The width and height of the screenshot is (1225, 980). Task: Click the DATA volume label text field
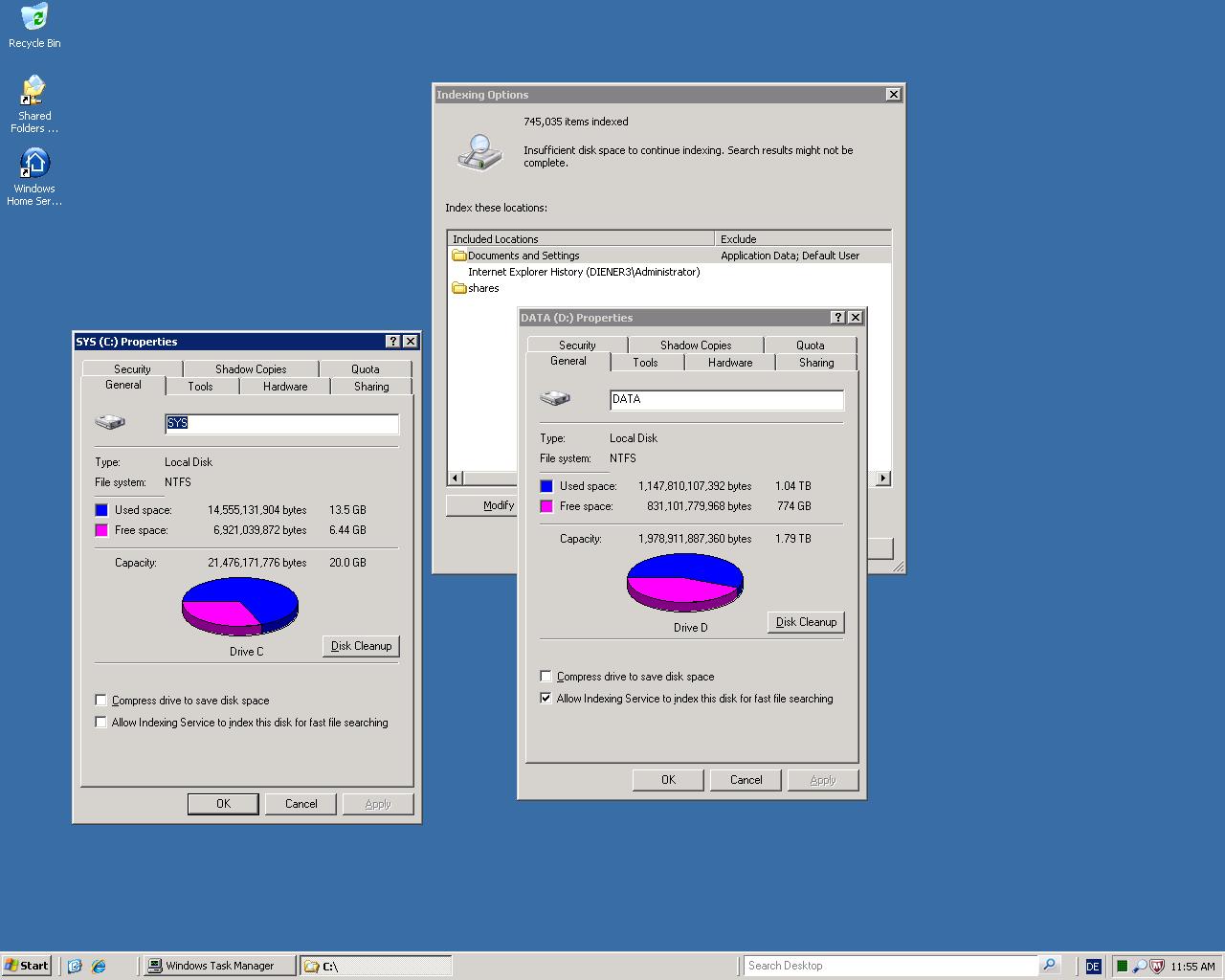(726, 400)
